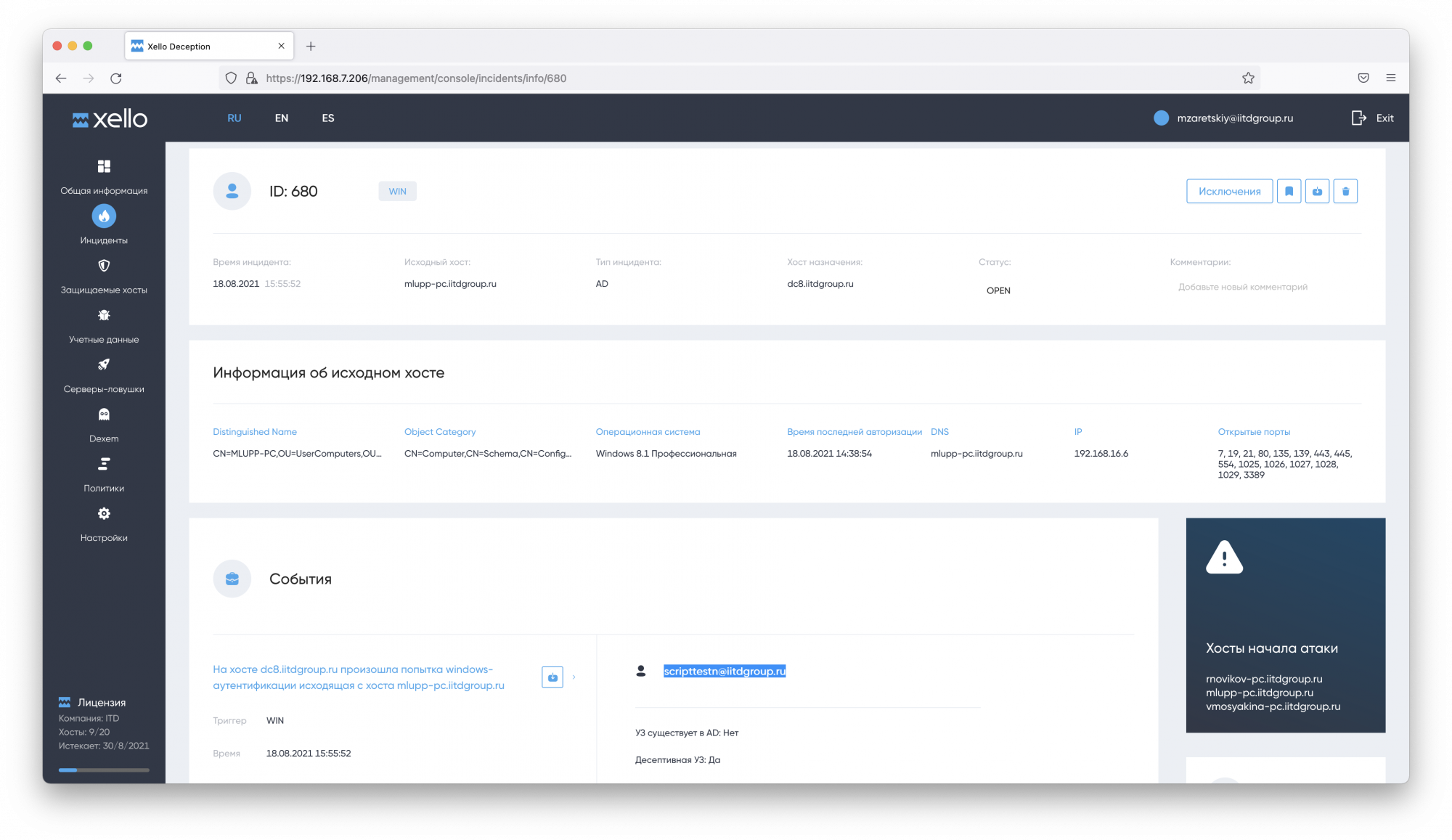This screenshot has height=840, width=1452.
Task: Open Защищаемые хосты shield icon
Action: 104,266
